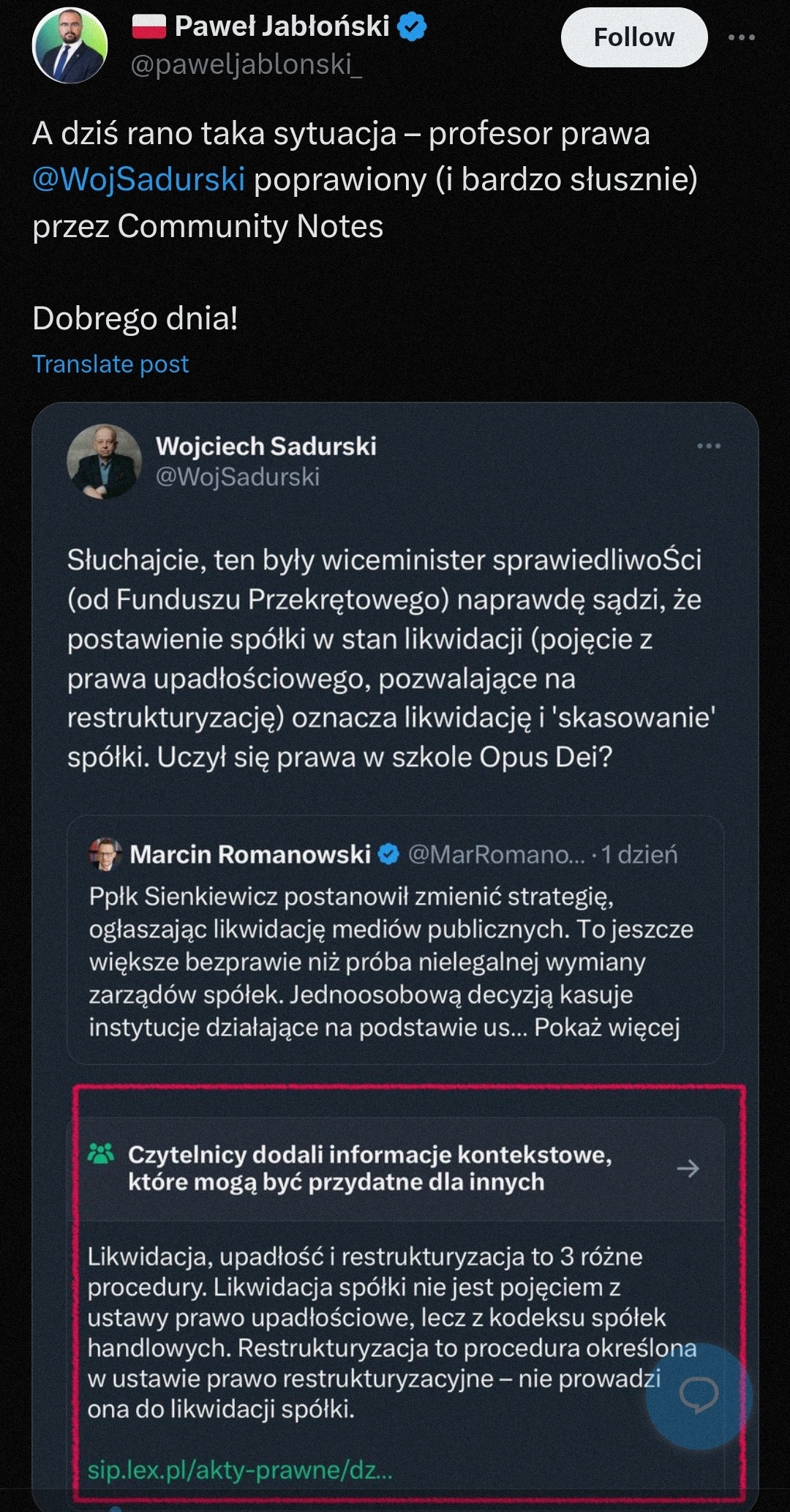Screen dimensions: 790x1512
Task: Click the Follow button
Action: tap(633, 37)
